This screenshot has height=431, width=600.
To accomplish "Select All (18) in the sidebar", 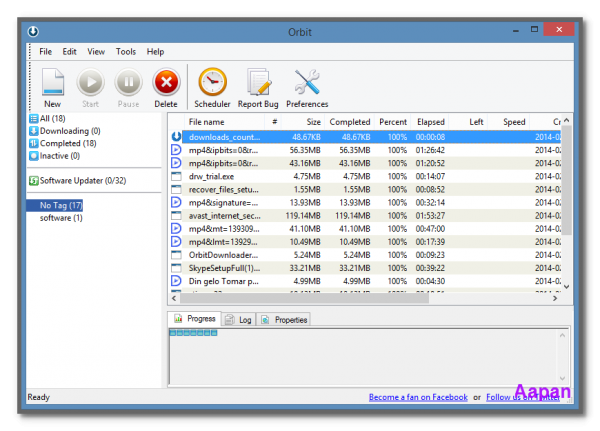I will coord(47,118).
